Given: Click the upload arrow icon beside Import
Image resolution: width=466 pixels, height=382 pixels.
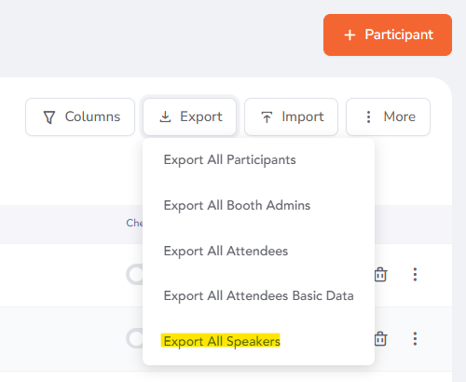Looking at the screenshot, I should click(x=266, y=117).
